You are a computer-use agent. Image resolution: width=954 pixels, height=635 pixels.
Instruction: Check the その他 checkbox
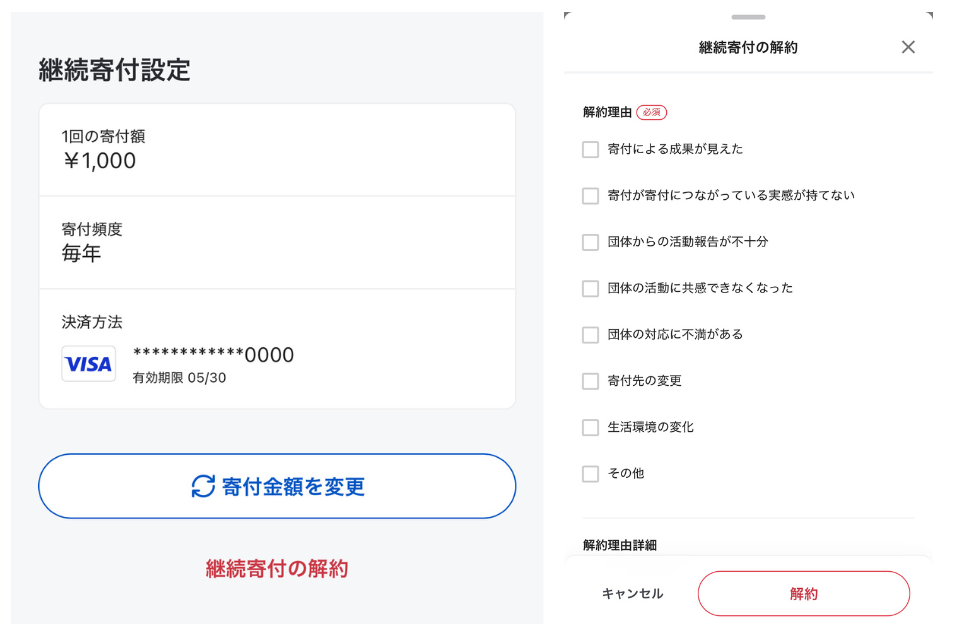(x=590, y=474)
